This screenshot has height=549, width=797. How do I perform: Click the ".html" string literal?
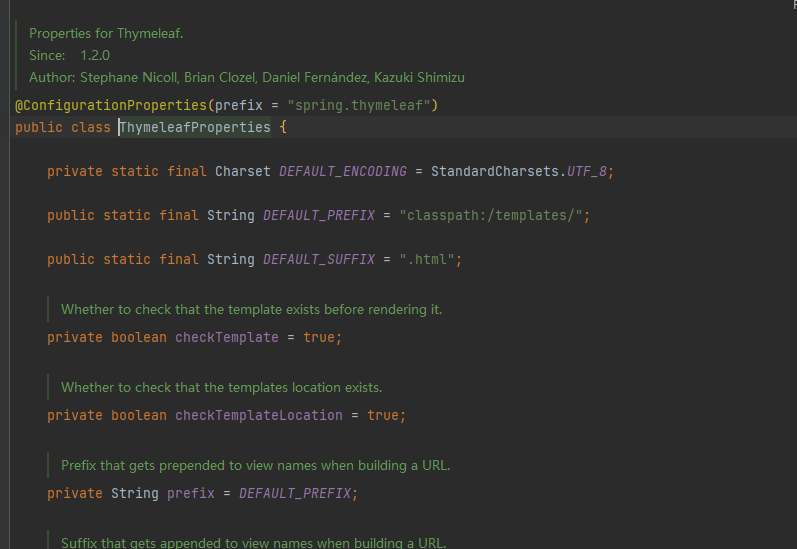tap(426, 259)
